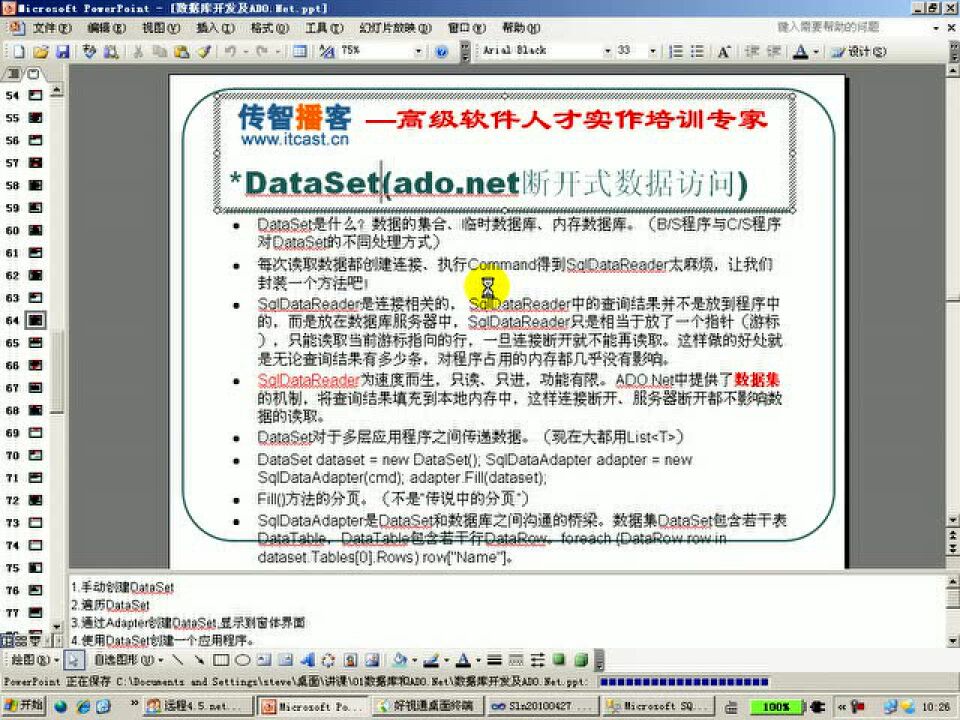Open the 格式 (Format) menu
Screen dimensions: 960x720
pyautogui.click(x=270, y=28)
